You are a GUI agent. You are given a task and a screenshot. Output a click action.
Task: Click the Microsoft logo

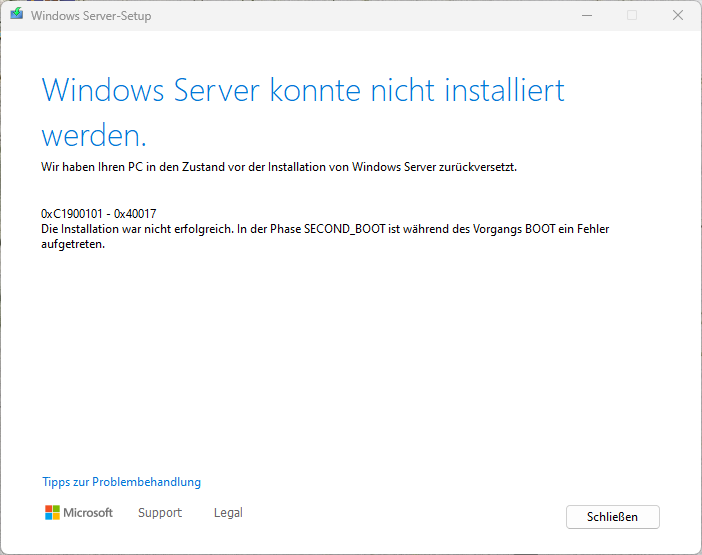click(79, 512)
